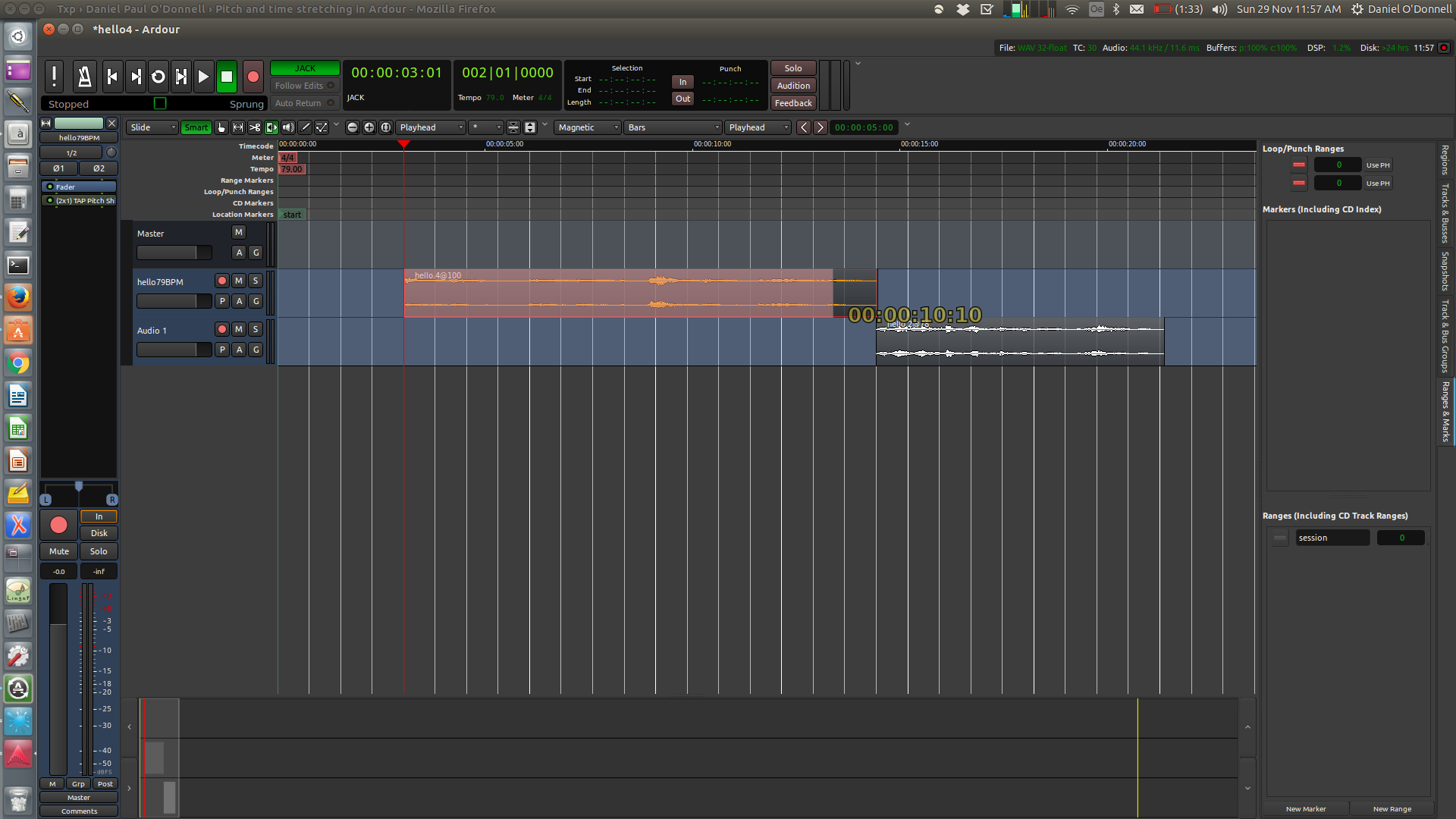Adjust the hello79BPM track gain slider

point(174,301)
